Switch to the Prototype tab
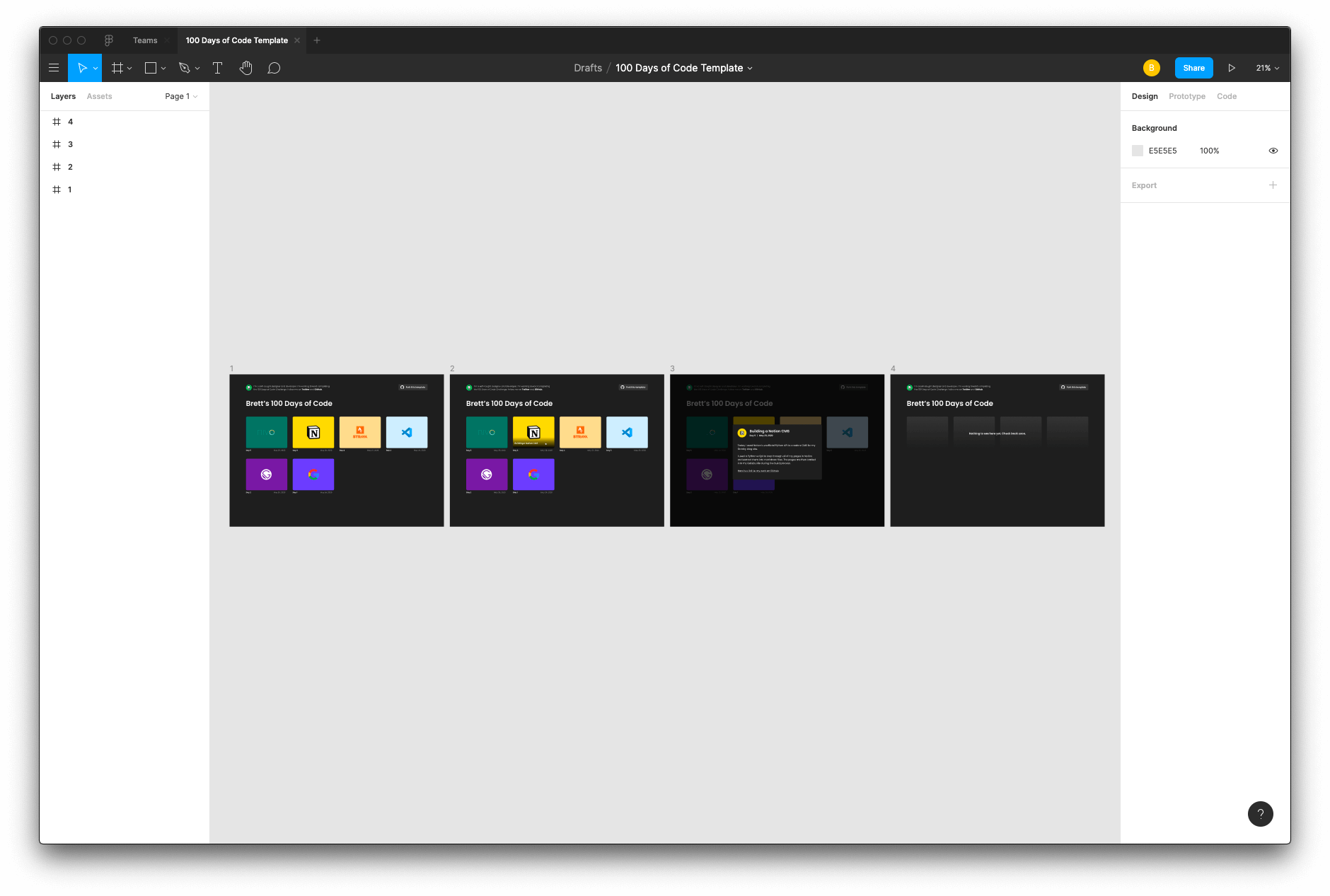The height and width of the screenshot is (896, 1330). point(1186,96)
